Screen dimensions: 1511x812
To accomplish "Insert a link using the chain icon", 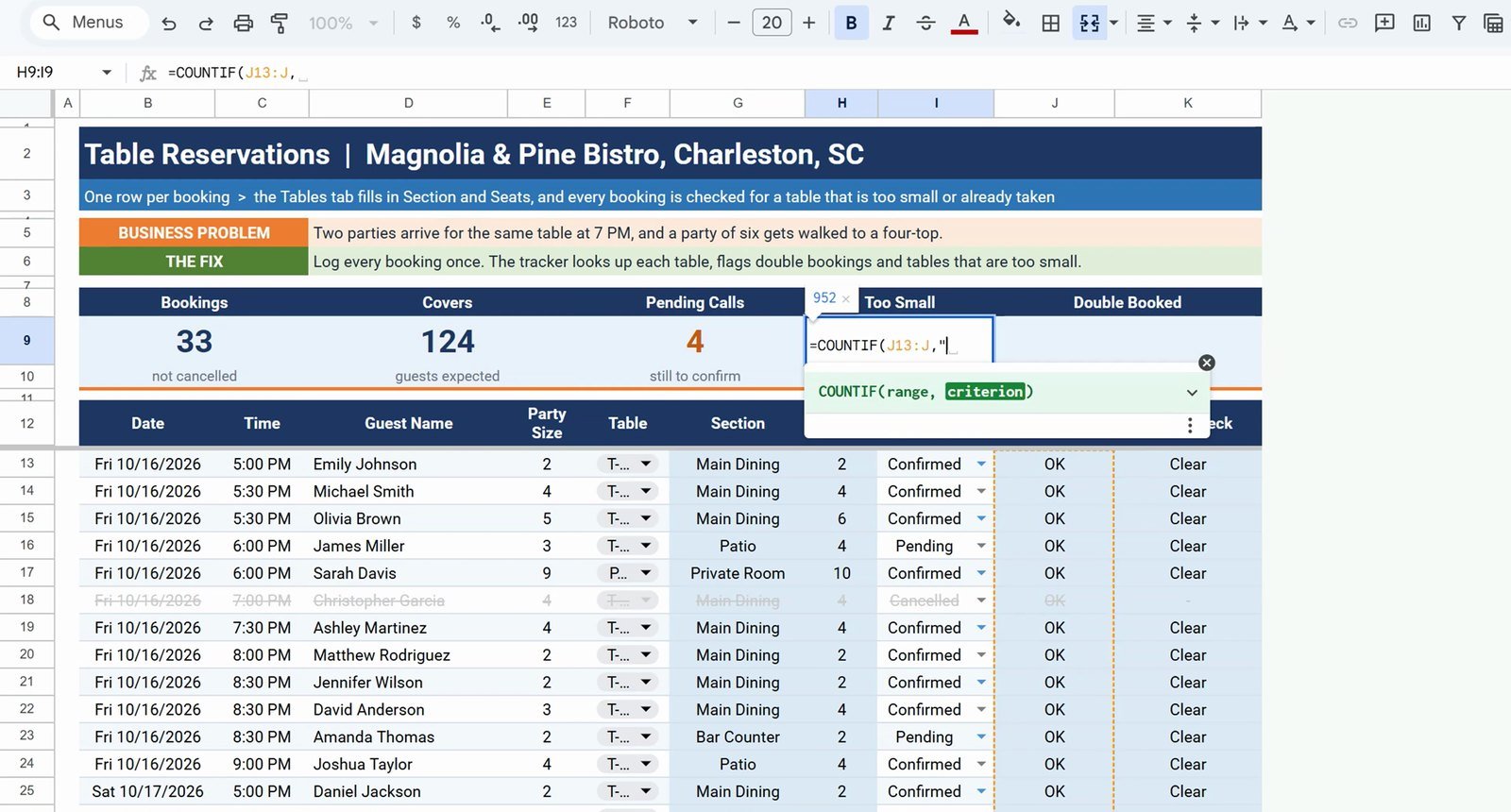I will [1348, 23].
